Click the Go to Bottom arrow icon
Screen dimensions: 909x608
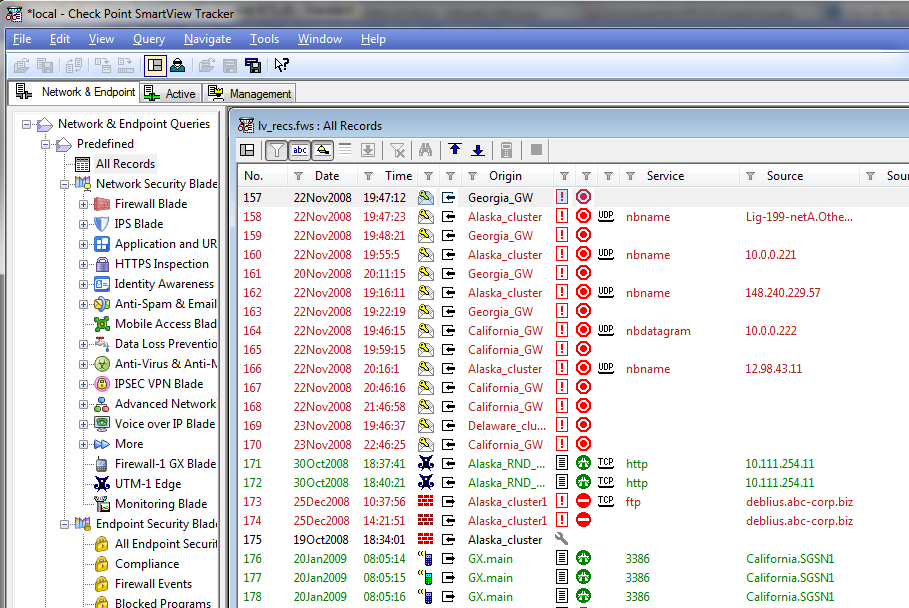(477, 150)
